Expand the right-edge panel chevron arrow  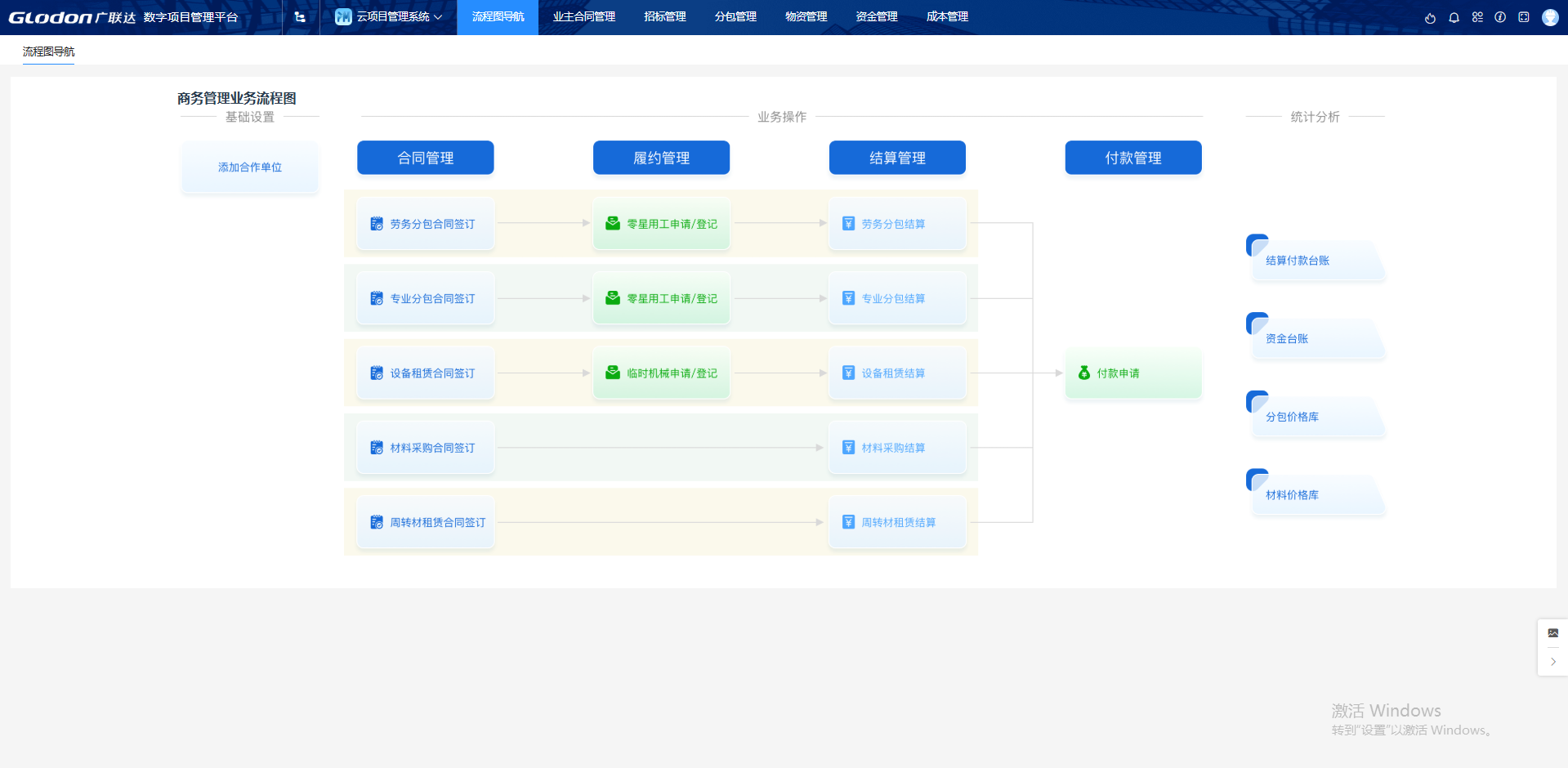pos(1552,662)
